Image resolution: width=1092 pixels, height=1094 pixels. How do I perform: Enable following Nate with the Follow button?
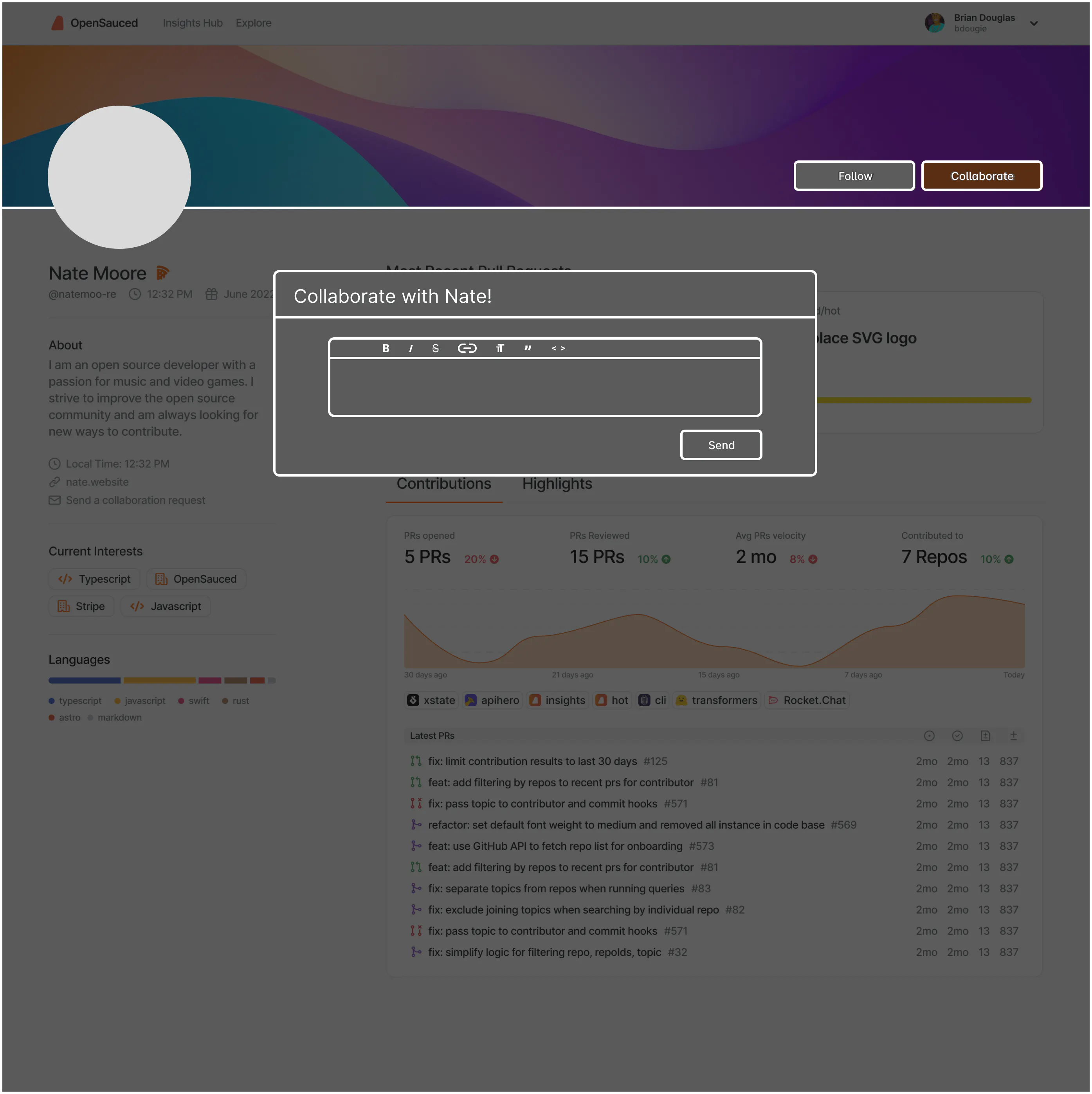[x=854, y=176]
